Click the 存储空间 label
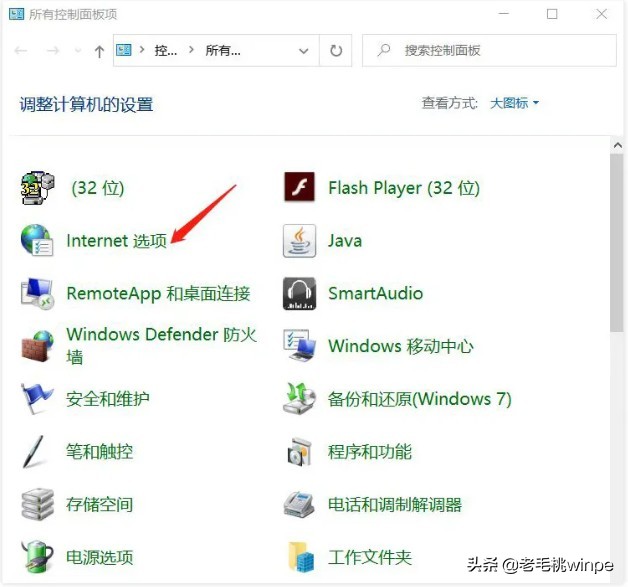This screenshot has width=628, height=587. point(99,505)
